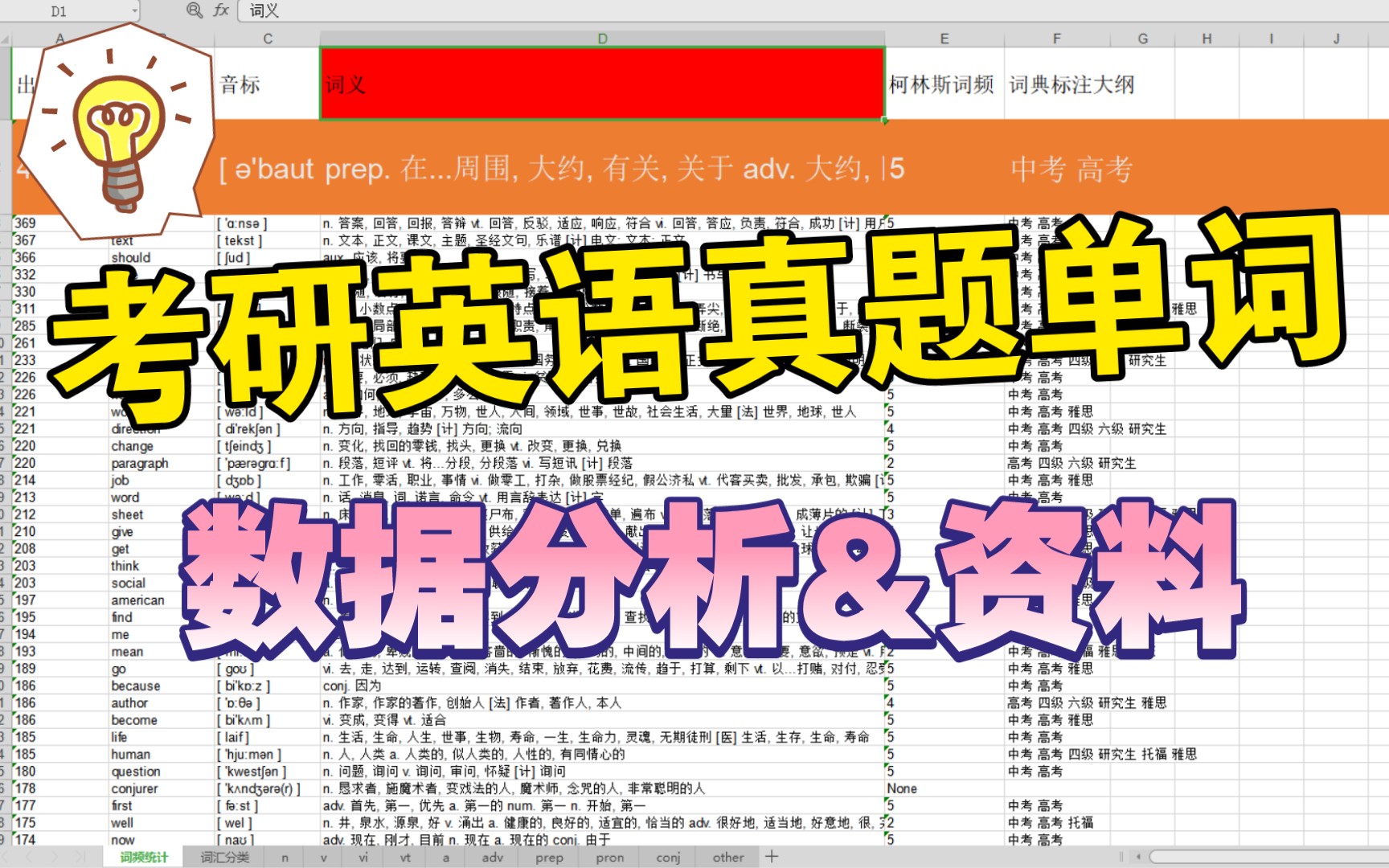
Task: Open the adv sheet tab
Action: [x=492, y=858]
